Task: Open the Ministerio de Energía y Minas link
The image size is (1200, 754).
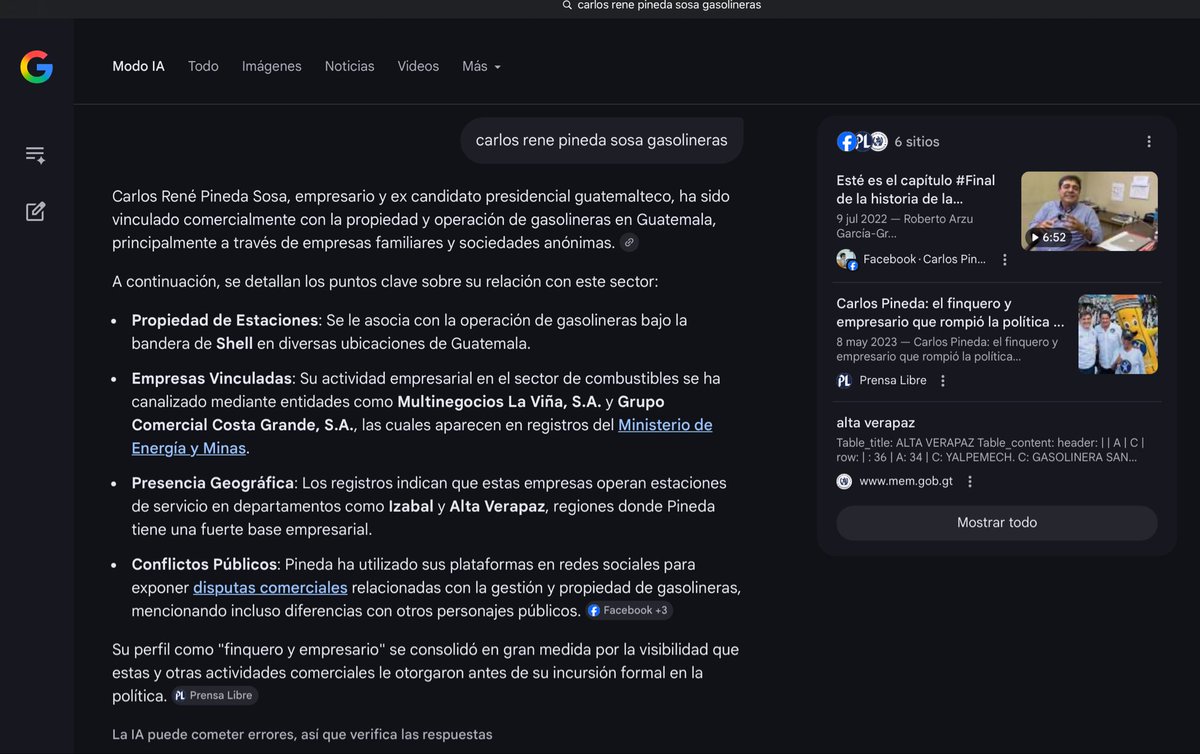Action: tap(422, 436)
